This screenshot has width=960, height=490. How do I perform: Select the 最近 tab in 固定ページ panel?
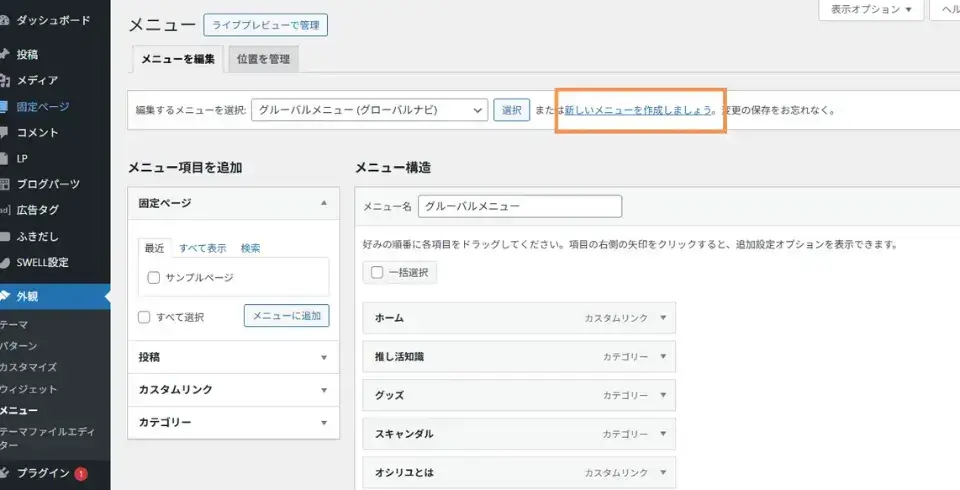tap(154, 248)
